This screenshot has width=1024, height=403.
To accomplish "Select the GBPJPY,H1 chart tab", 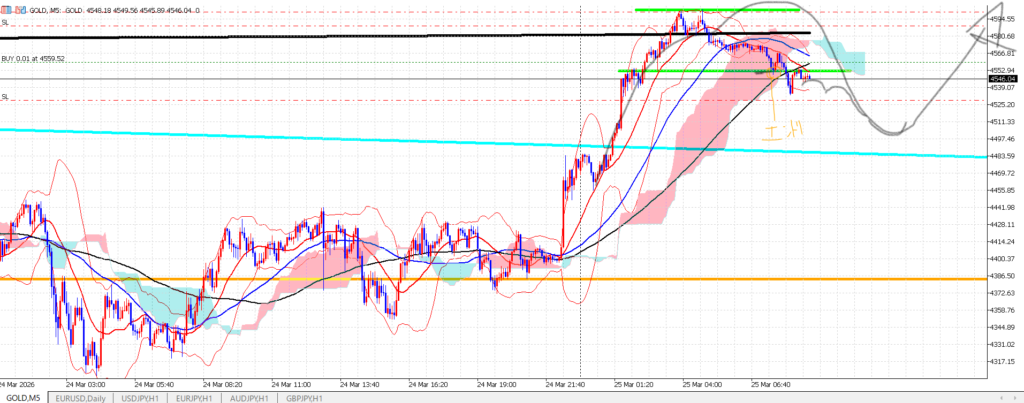I will tap(302, 397).
